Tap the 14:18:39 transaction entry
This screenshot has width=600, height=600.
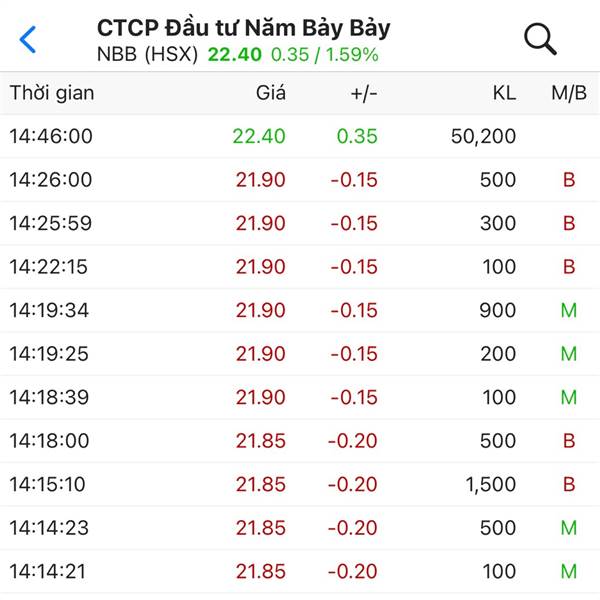click(x=300, y=397)
